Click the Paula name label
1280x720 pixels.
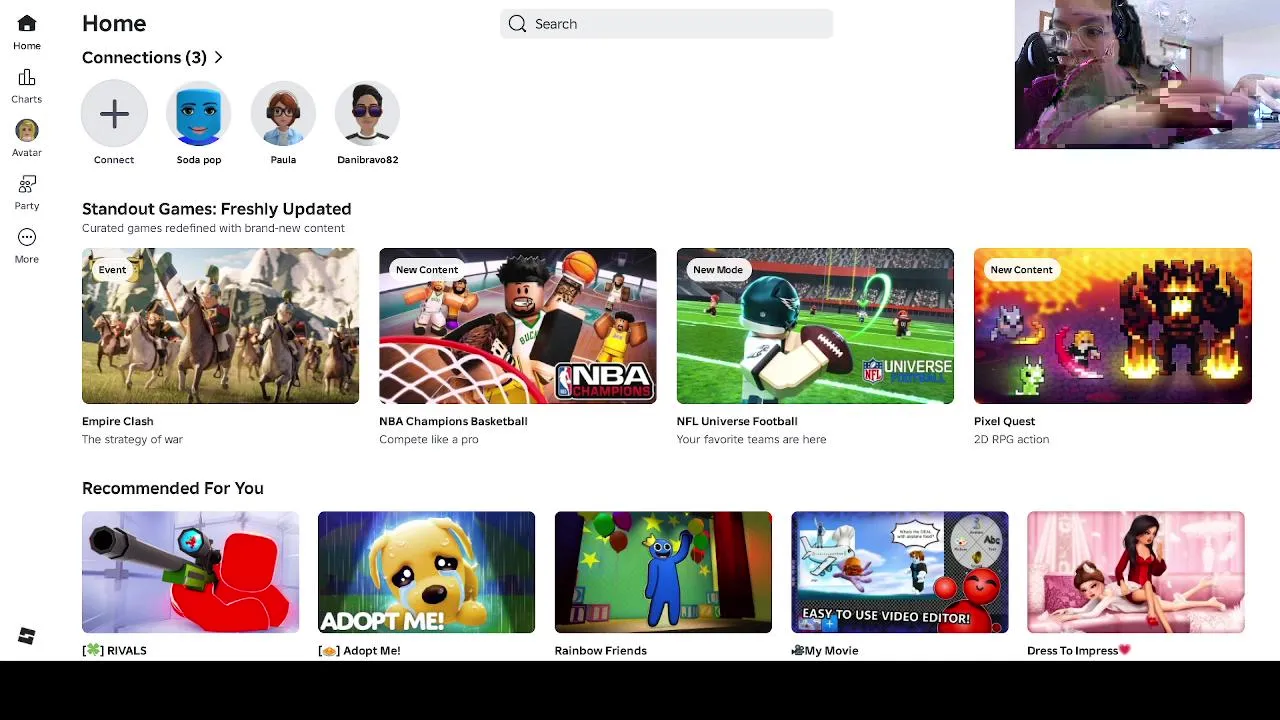tap(283, 160)
